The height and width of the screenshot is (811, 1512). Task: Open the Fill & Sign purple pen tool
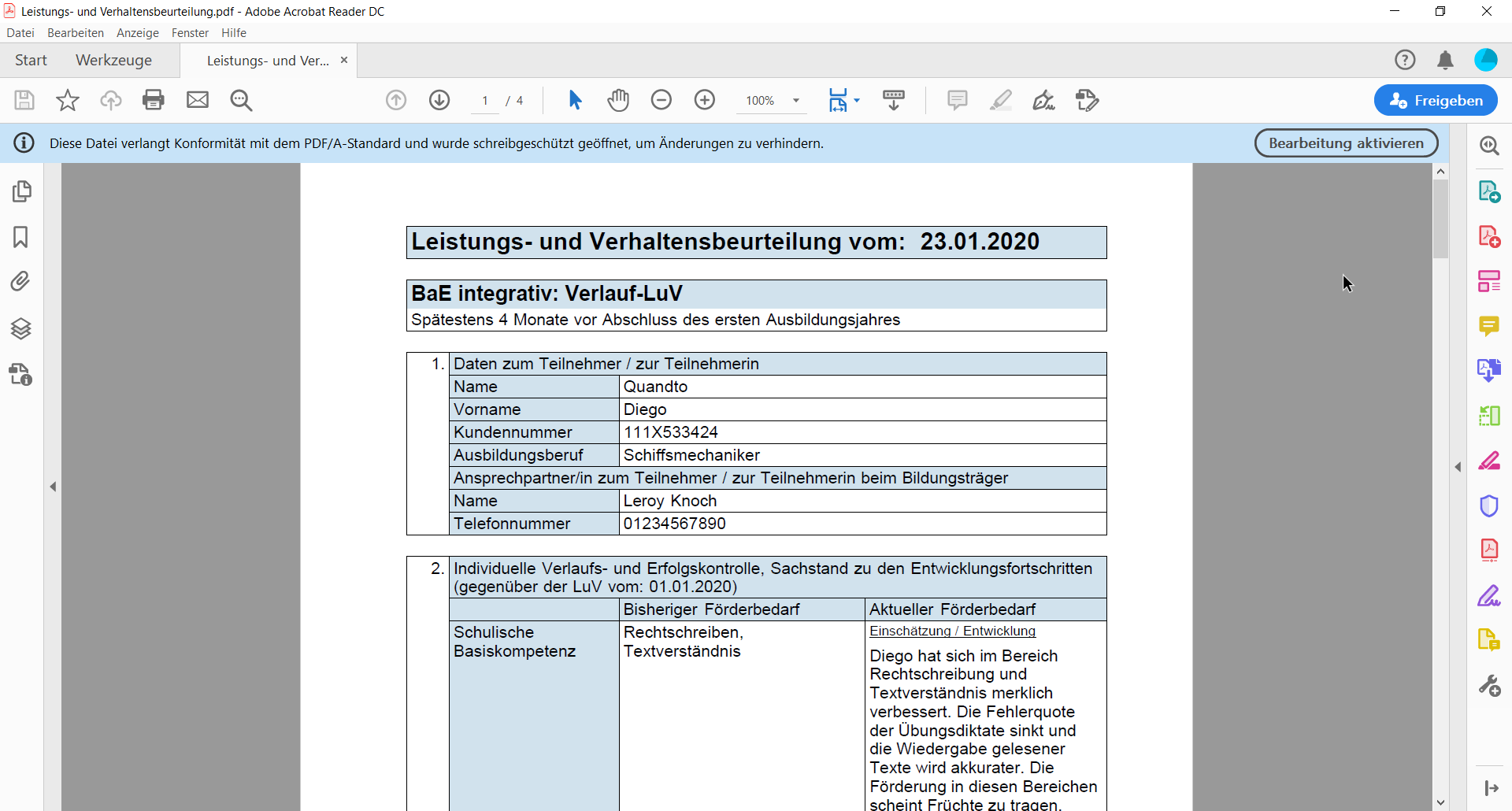(1489, 595)
